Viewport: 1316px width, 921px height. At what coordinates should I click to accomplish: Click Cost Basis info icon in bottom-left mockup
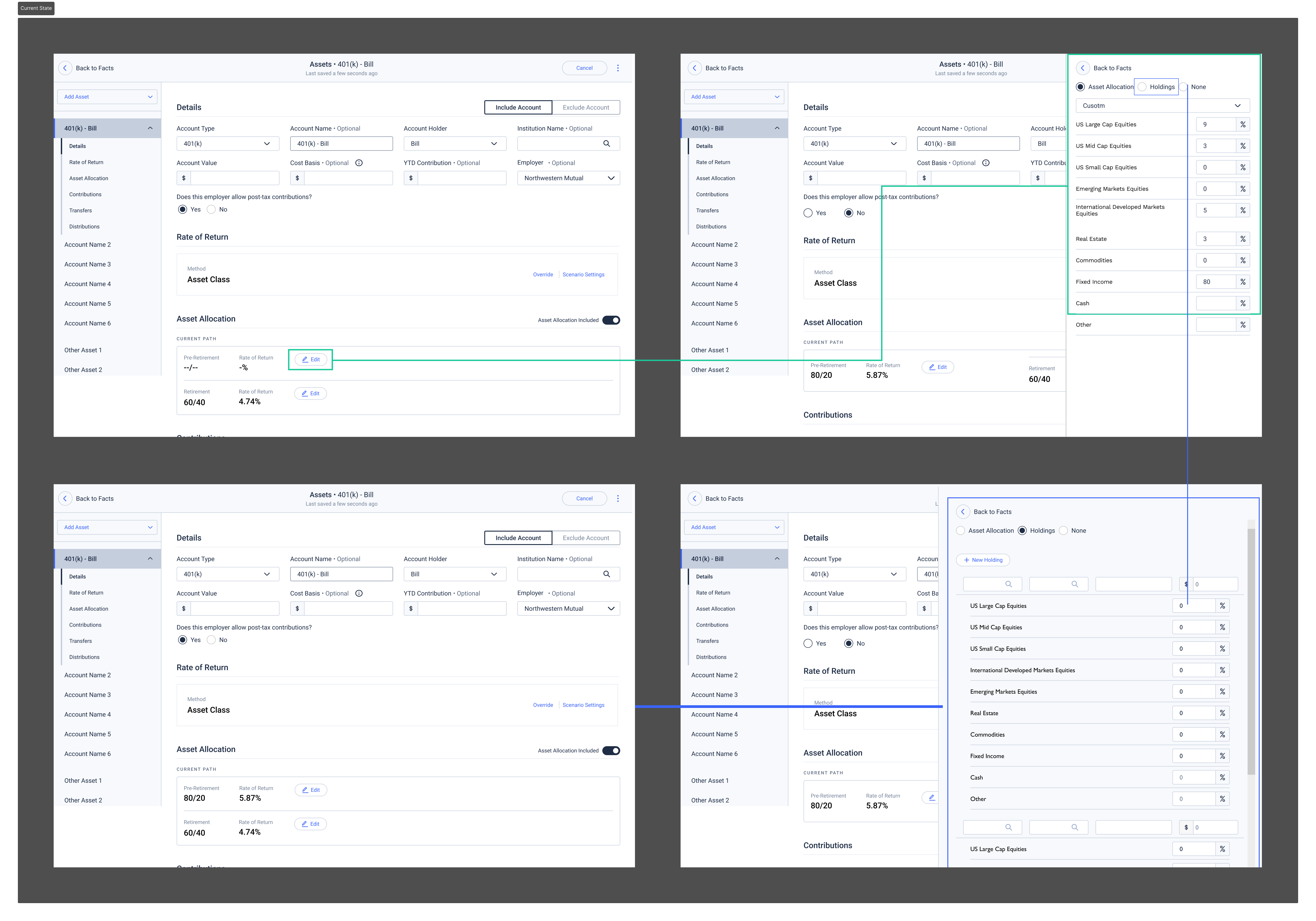[x=359, y=593]
